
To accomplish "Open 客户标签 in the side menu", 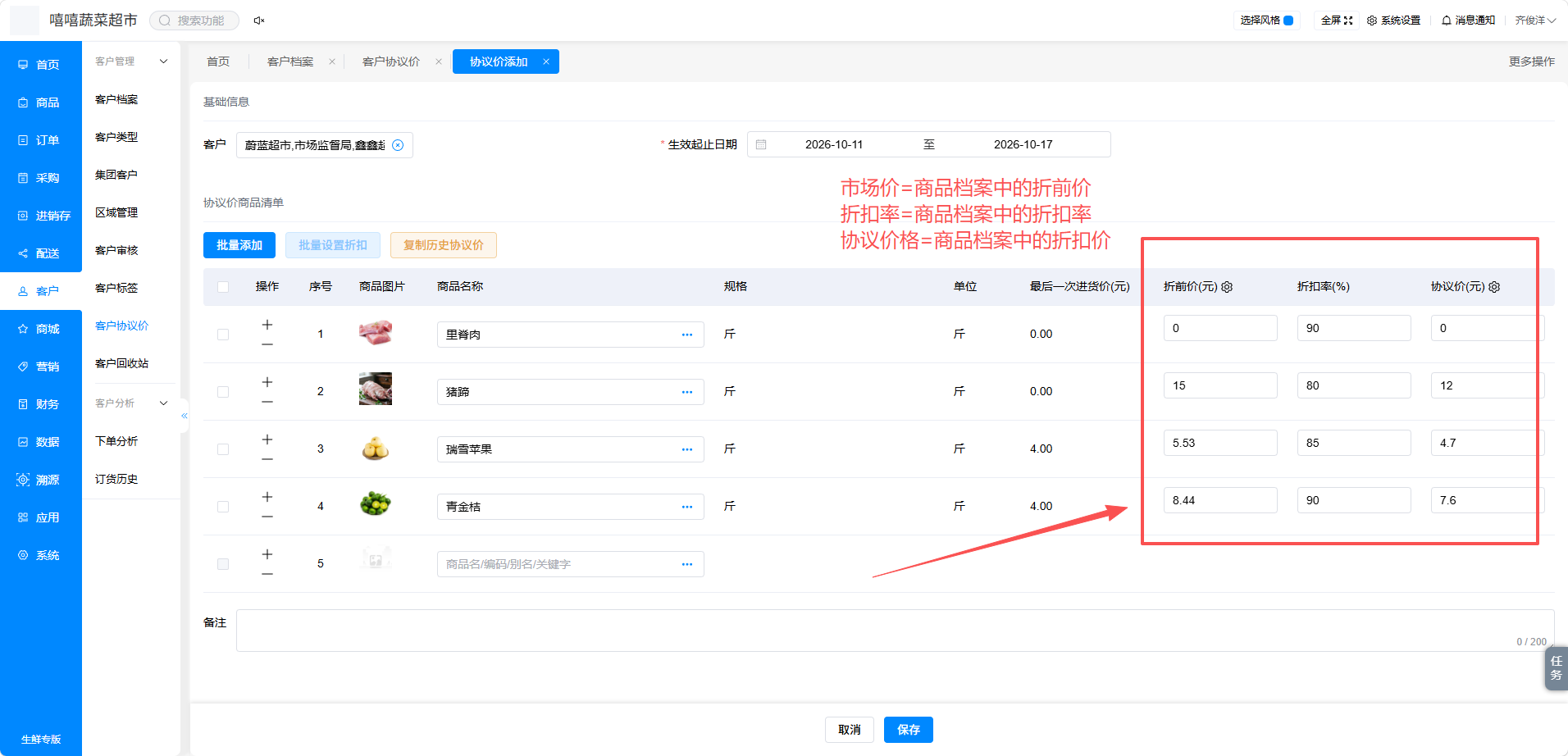I will 116,288.
